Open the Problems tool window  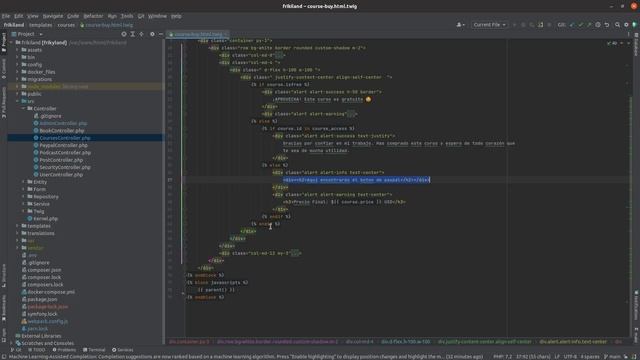tap(64, 350)
